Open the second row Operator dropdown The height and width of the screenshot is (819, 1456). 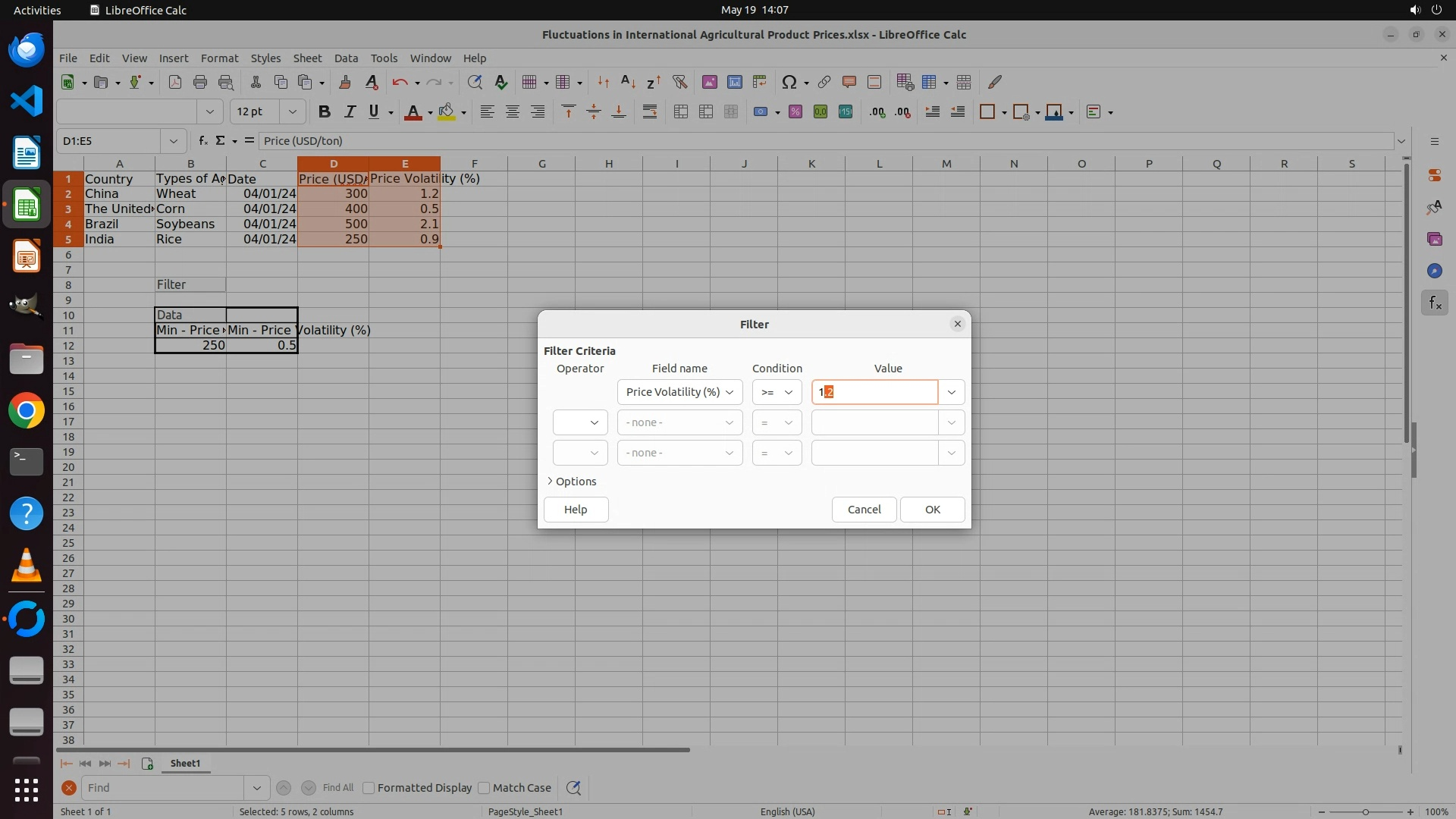point(580,422)
